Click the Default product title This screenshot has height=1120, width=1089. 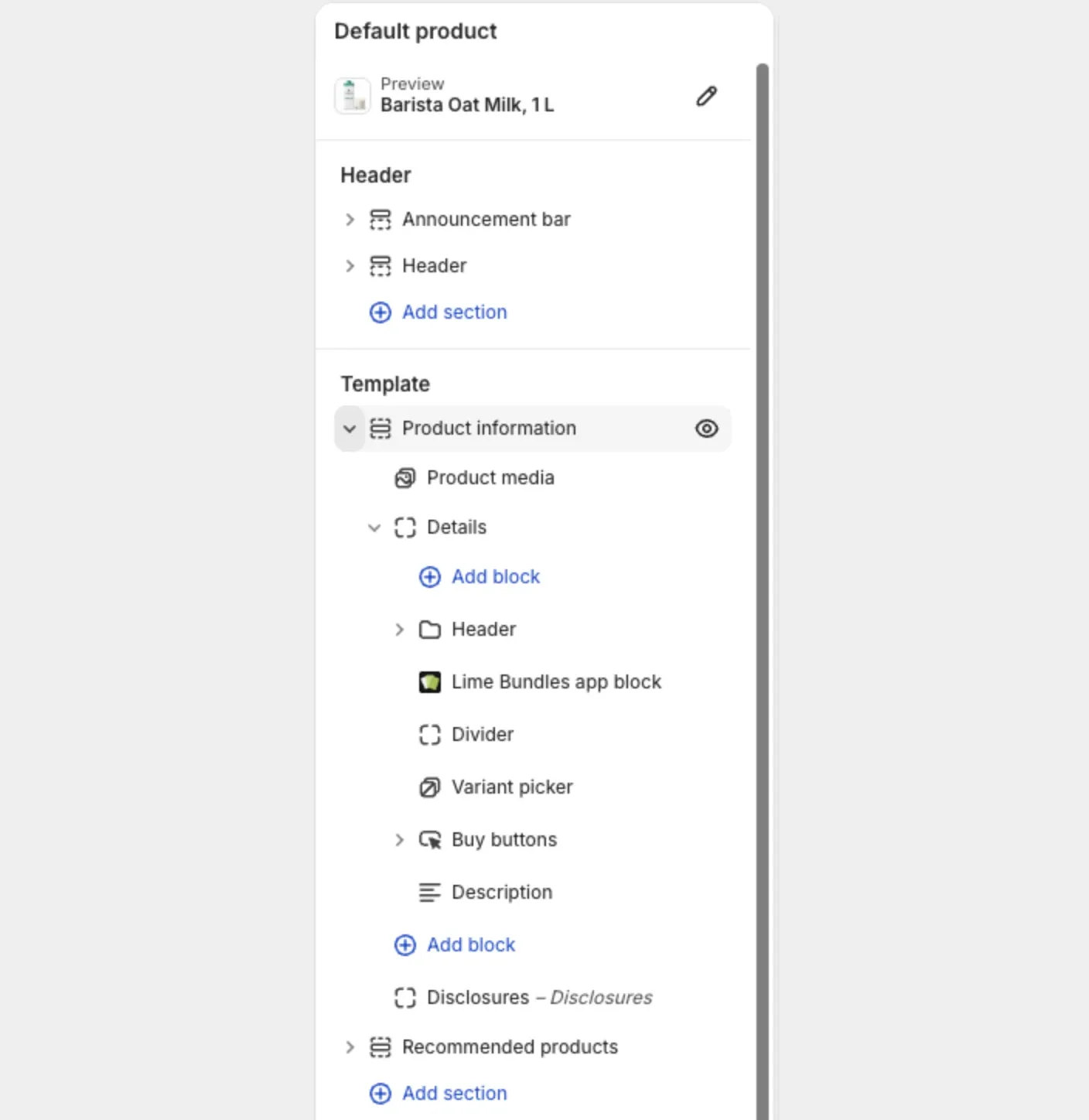pos(415,32)
